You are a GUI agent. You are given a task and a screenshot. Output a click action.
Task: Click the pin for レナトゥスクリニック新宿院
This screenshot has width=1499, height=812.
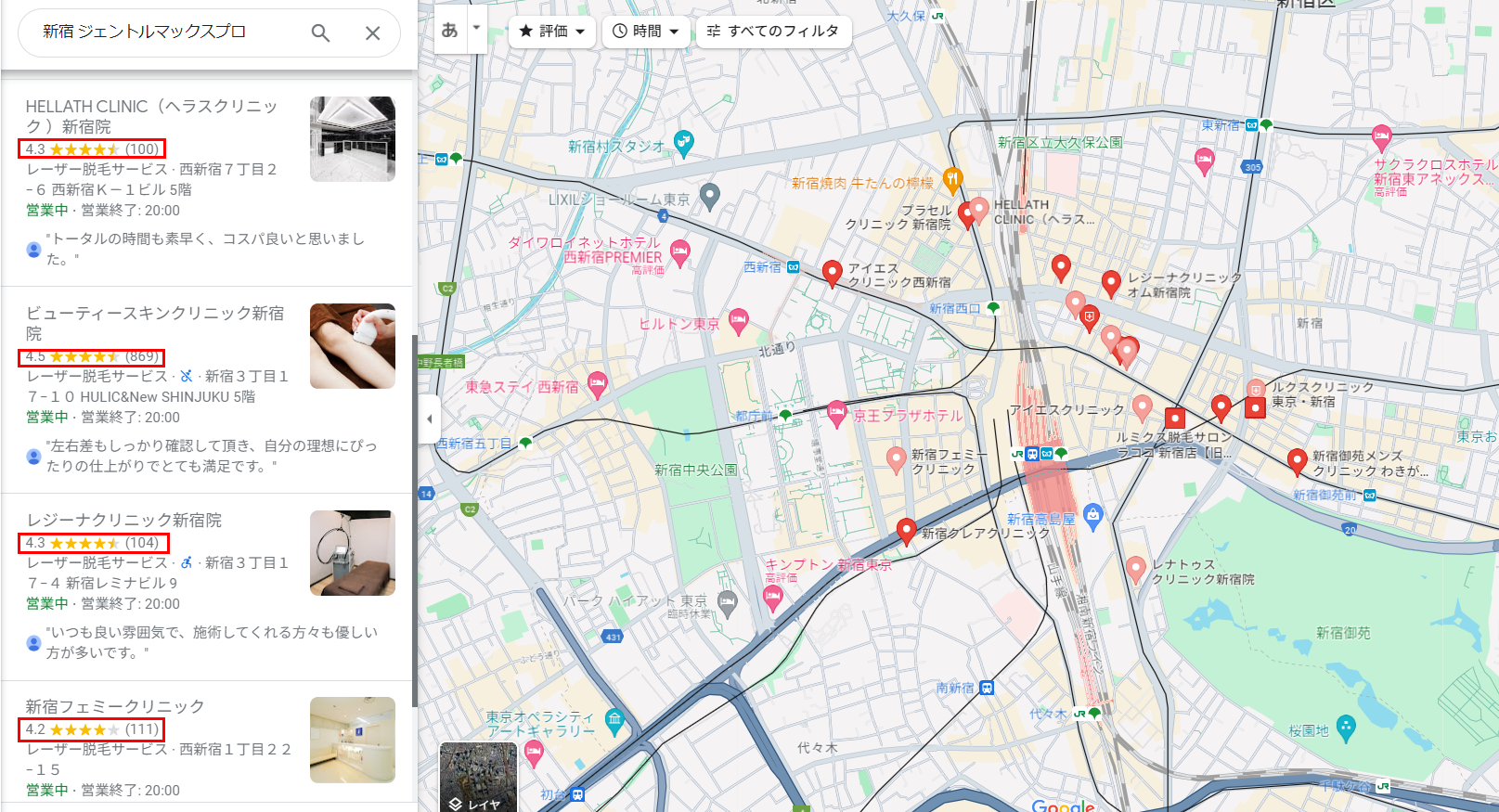[x=1135, y=569]
